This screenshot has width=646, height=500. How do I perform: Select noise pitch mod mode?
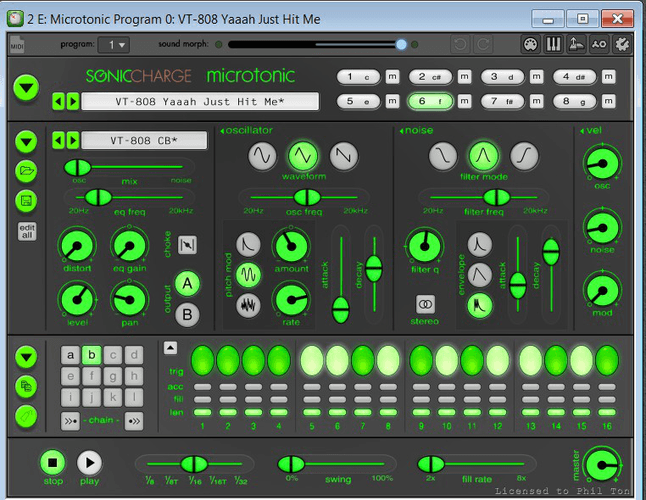248,305
